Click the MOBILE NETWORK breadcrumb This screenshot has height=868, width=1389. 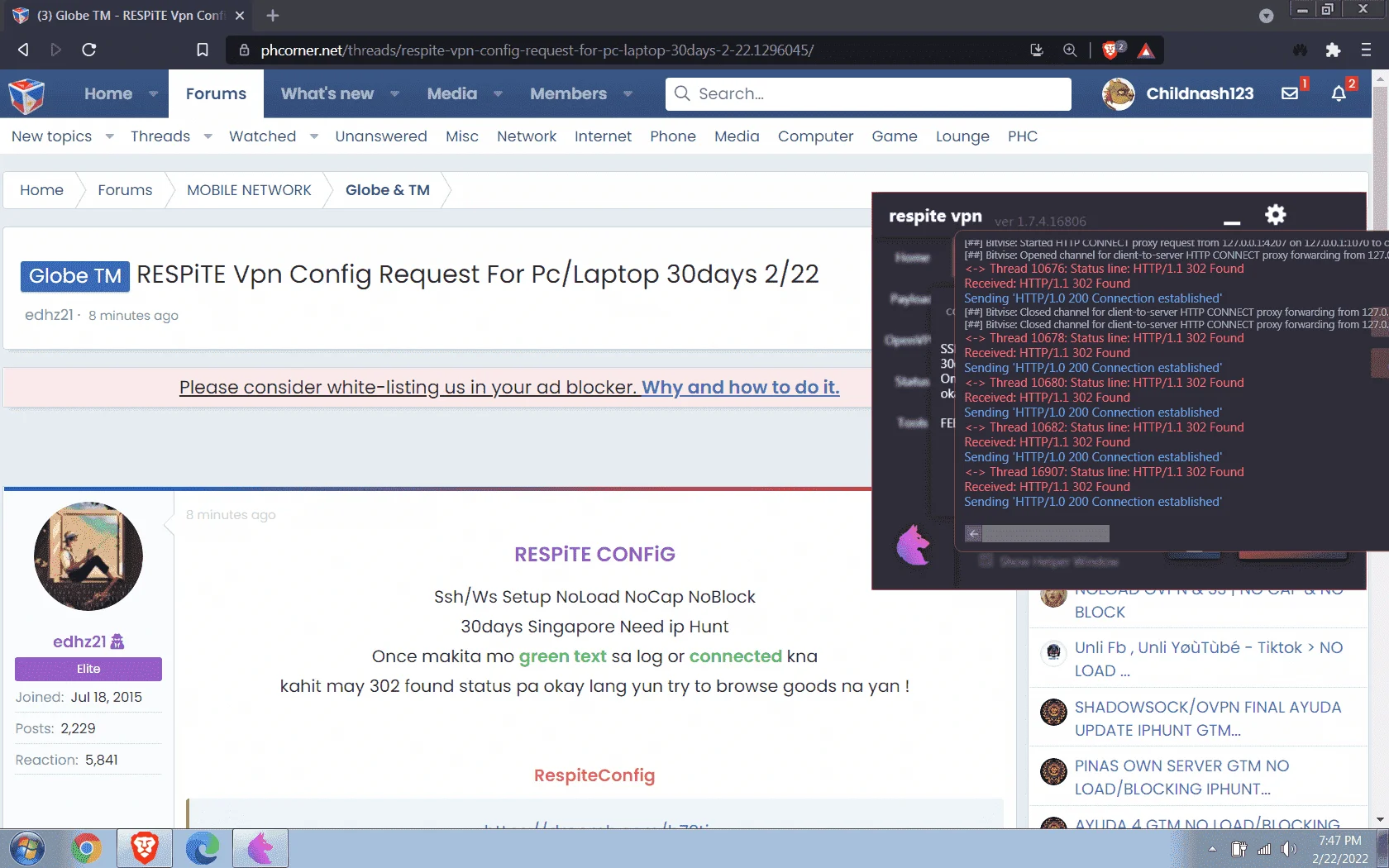click(x=249, y=190)
